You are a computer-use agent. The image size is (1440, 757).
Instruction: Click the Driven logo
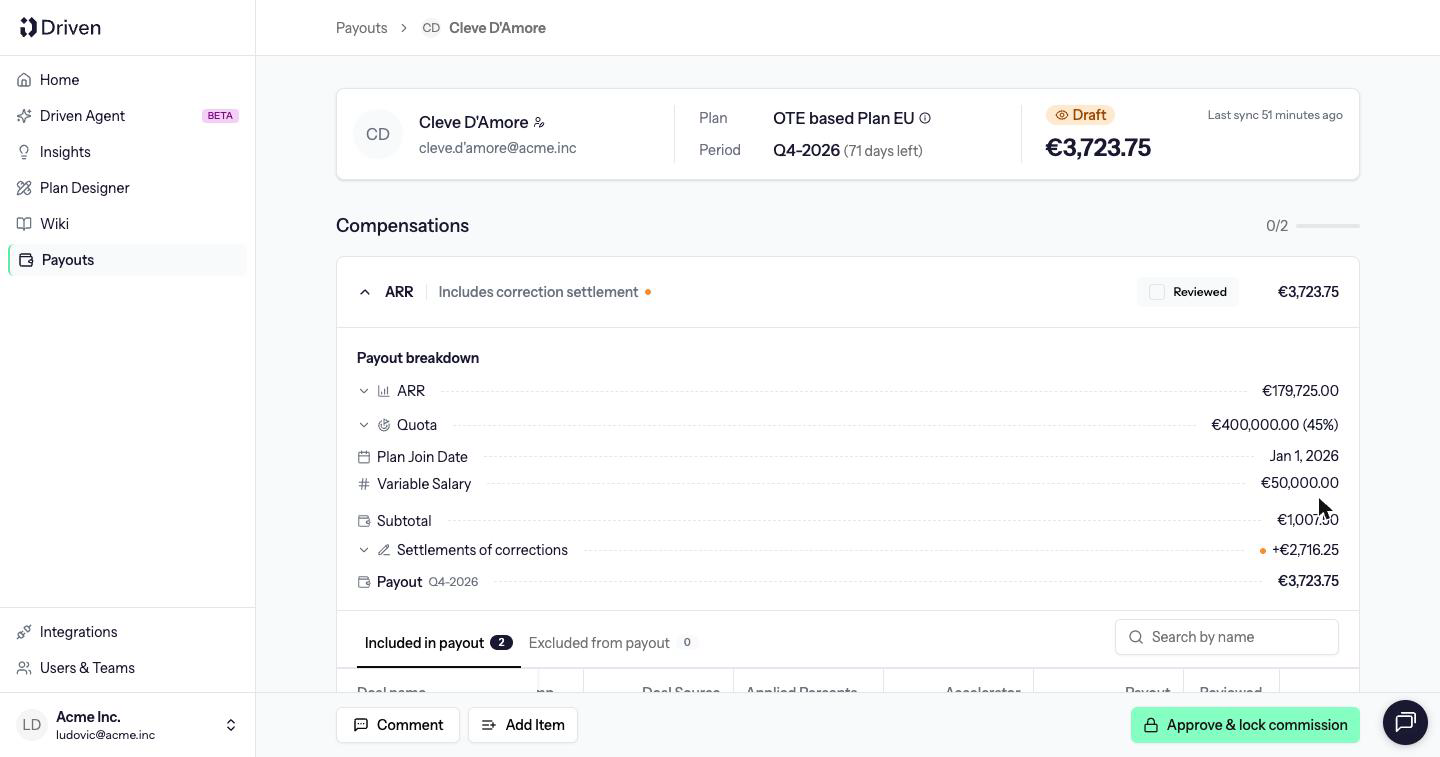(x=60, y=27)
